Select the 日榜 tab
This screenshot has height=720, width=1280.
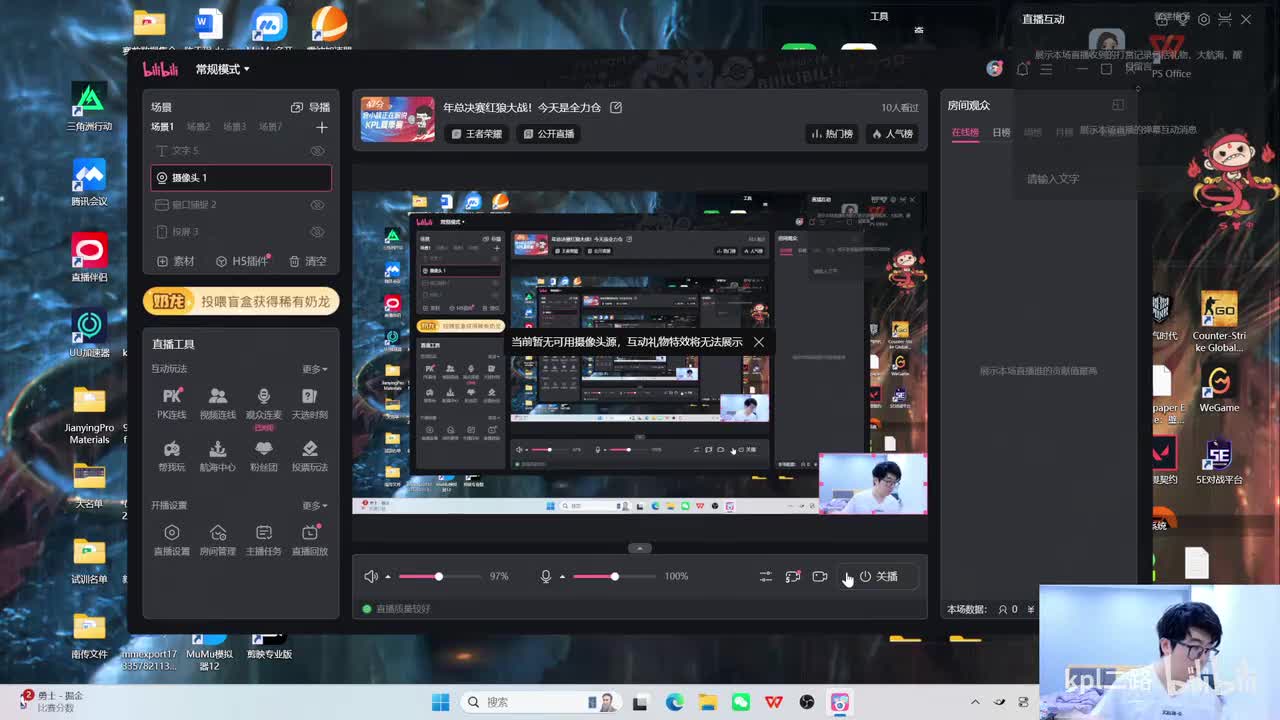click(1001, 132)
